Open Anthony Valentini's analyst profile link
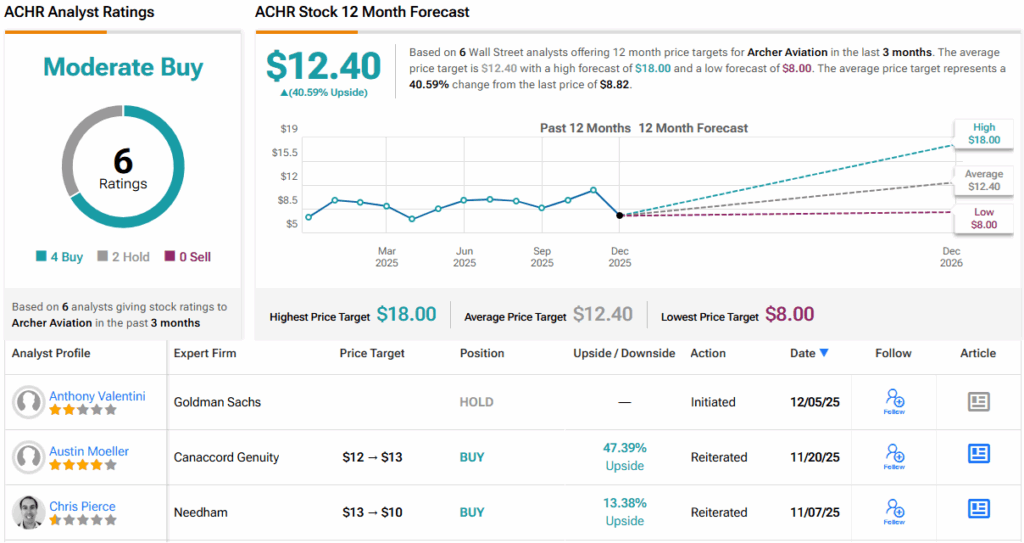 (x=97, y=396)
